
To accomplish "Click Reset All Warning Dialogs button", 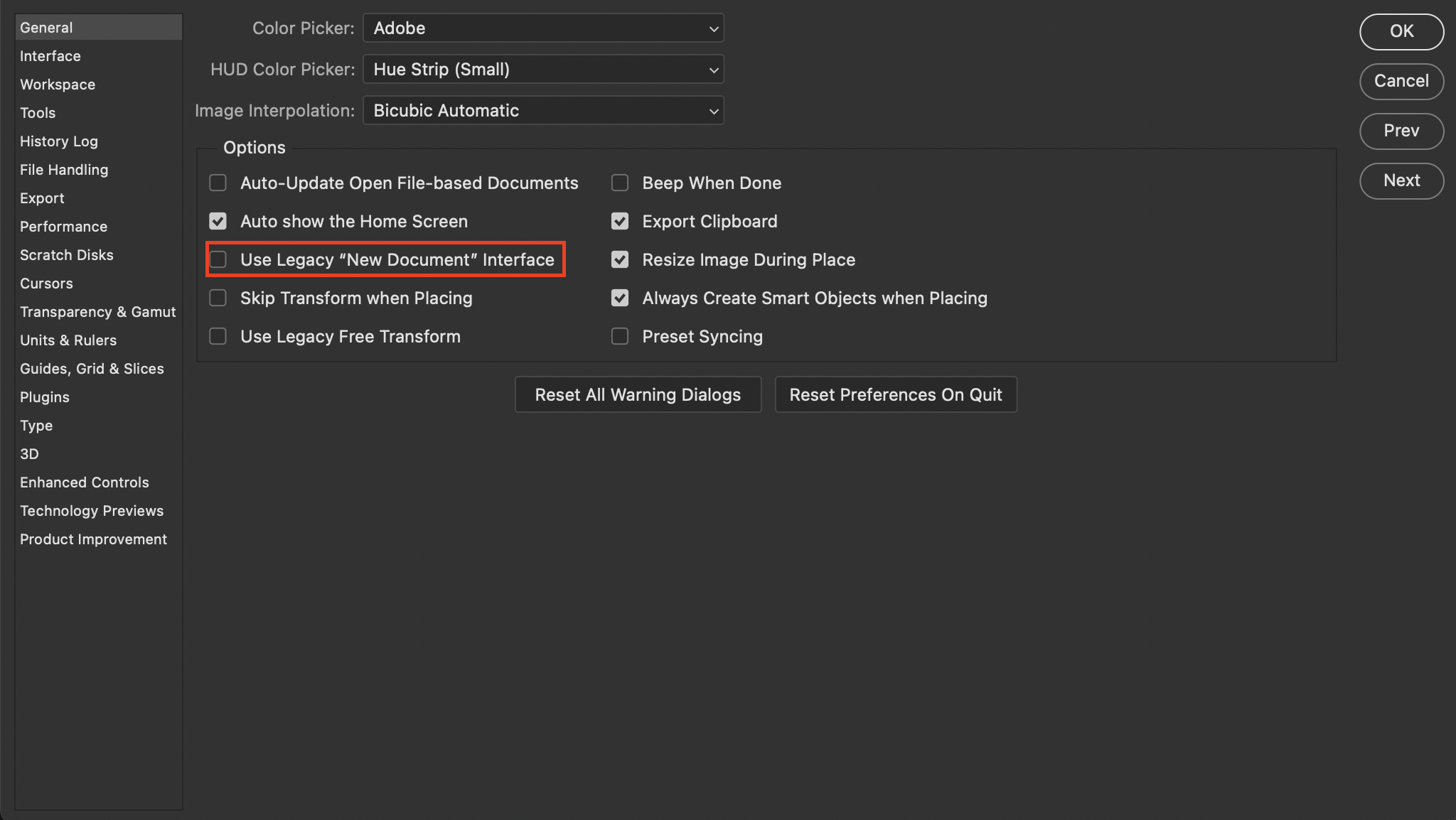I will click(638, 394).
